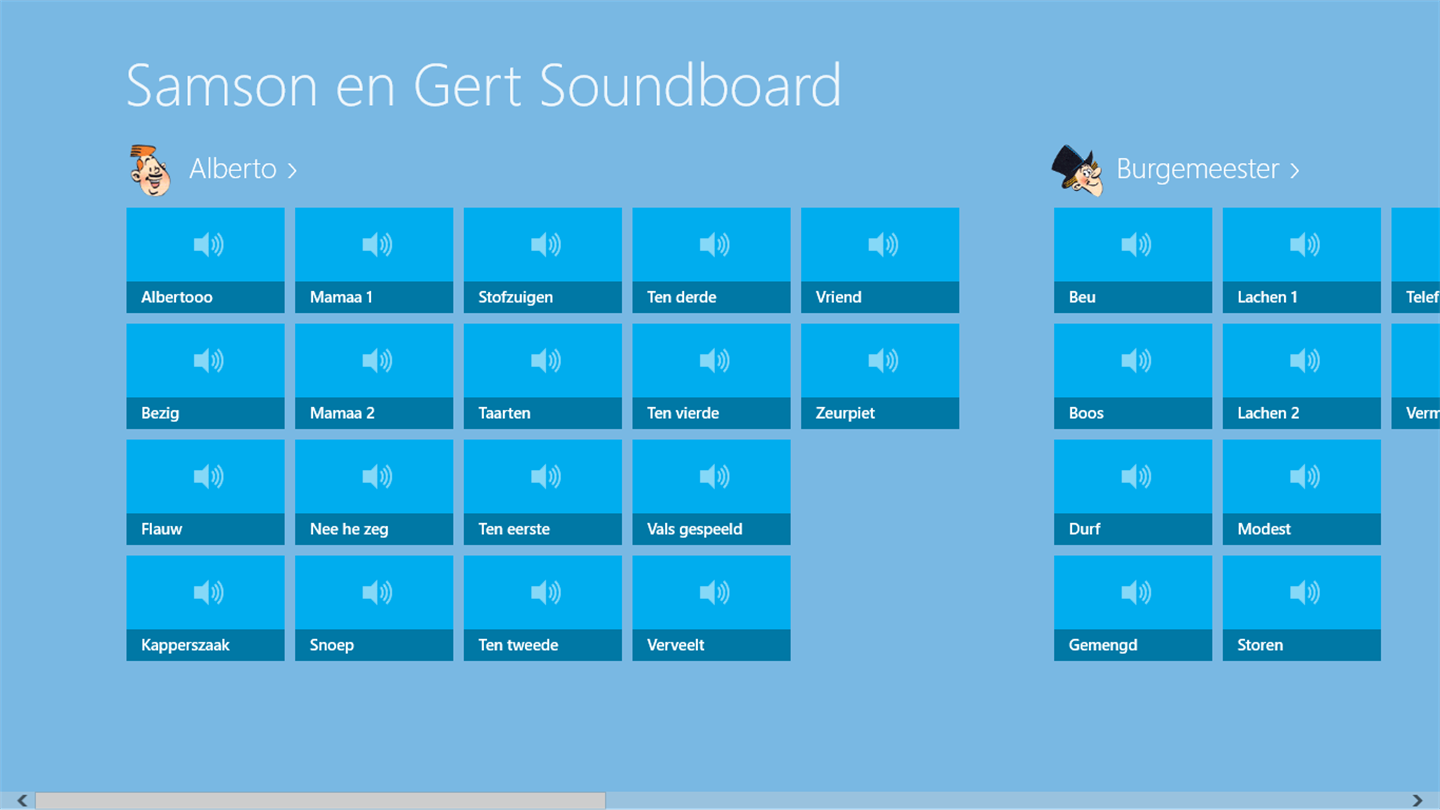The width and height of the screenshot is (1440, 810).
Task: Play the Mamaa 2 sound
Action: point(374,376)
